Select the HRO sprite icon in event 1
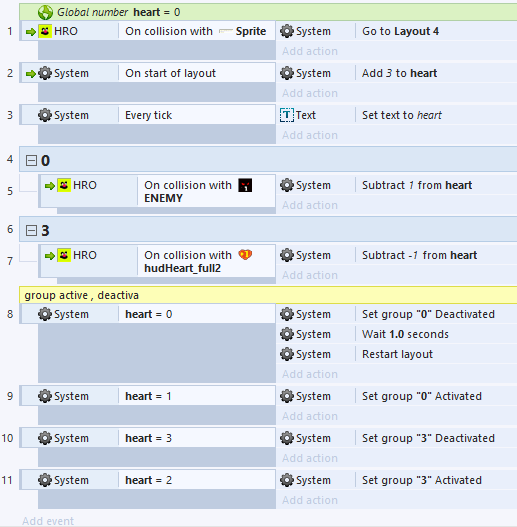The height and width of the screenshot is (527, 517). coord(45,31)
